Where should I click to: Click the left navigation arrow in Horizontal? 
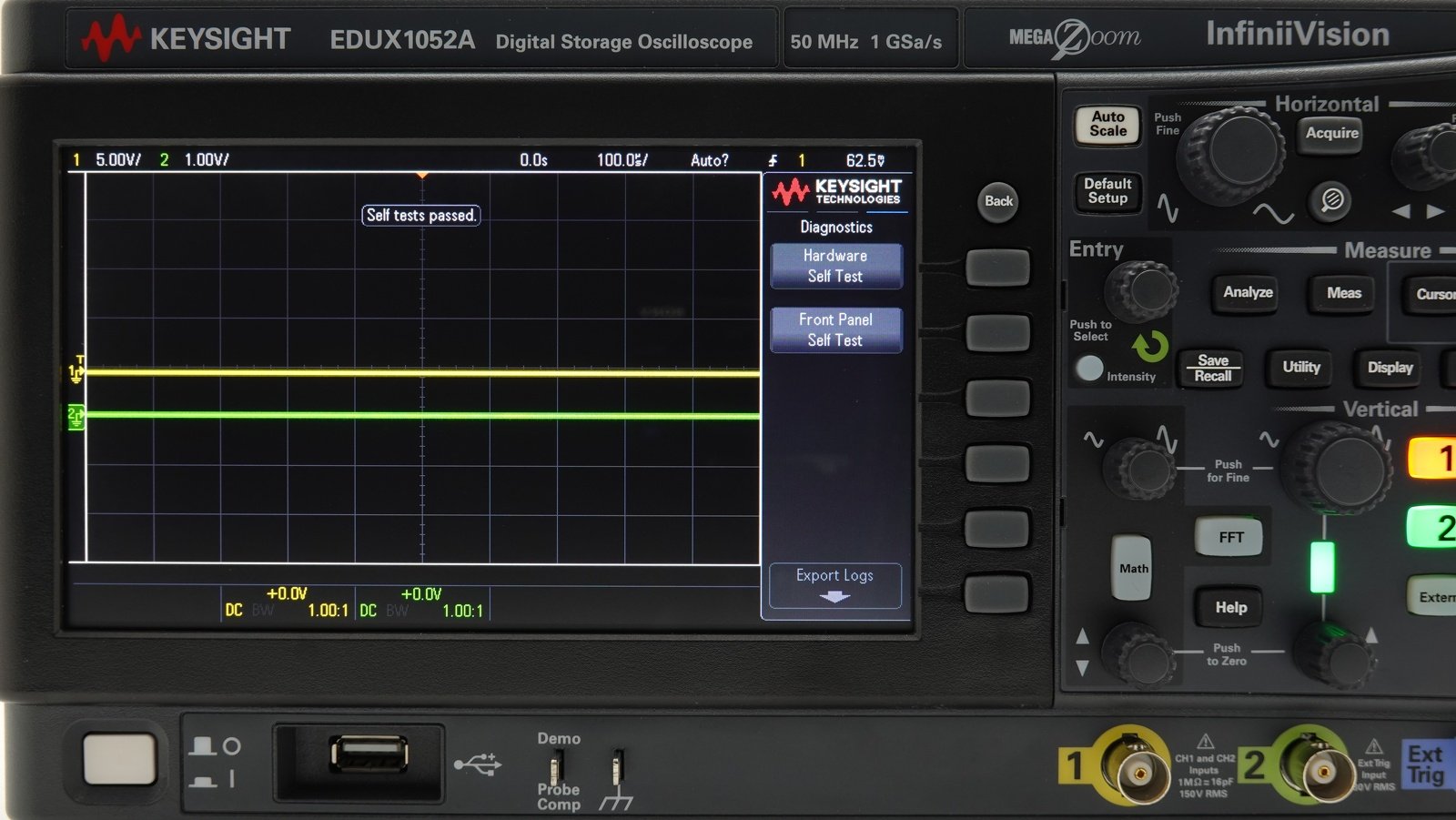(1401, 212)
